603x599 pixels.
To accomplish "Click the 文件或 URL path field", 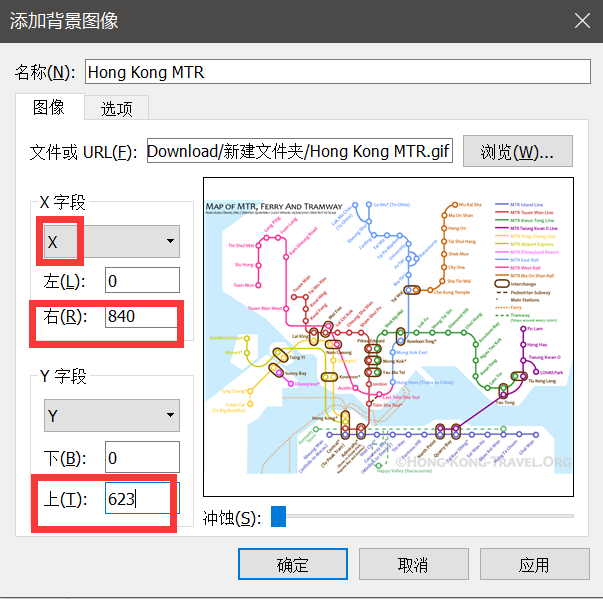I will pyautogui.click(x=300, y=151).
